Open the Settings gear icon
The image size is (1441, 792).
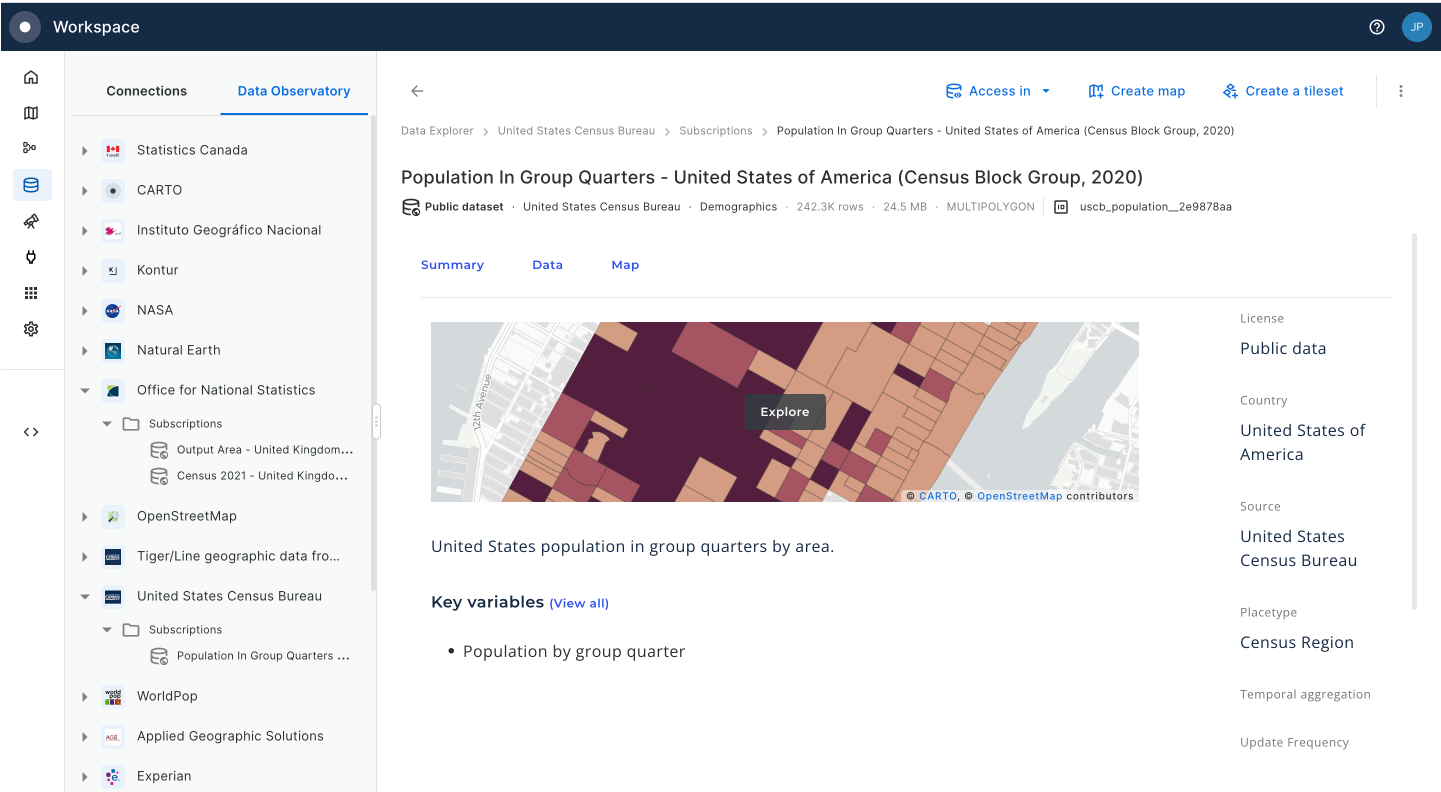pos(31,329)
